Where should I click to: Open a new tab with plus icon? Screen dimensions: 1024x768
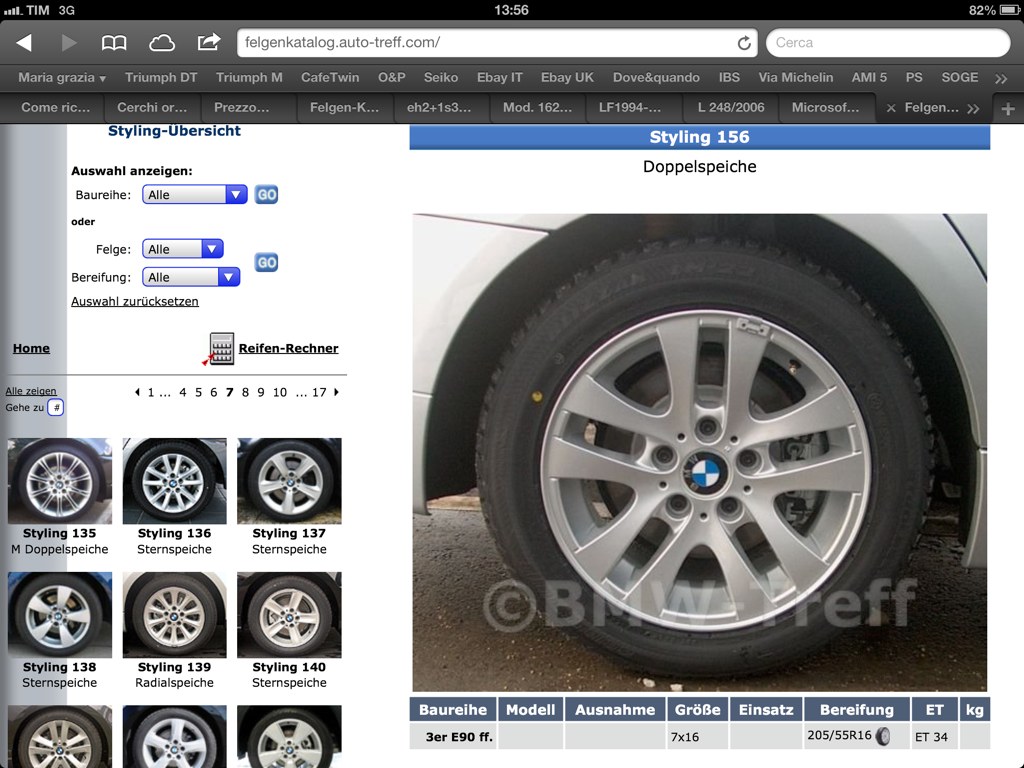(x=1007, y=109)
